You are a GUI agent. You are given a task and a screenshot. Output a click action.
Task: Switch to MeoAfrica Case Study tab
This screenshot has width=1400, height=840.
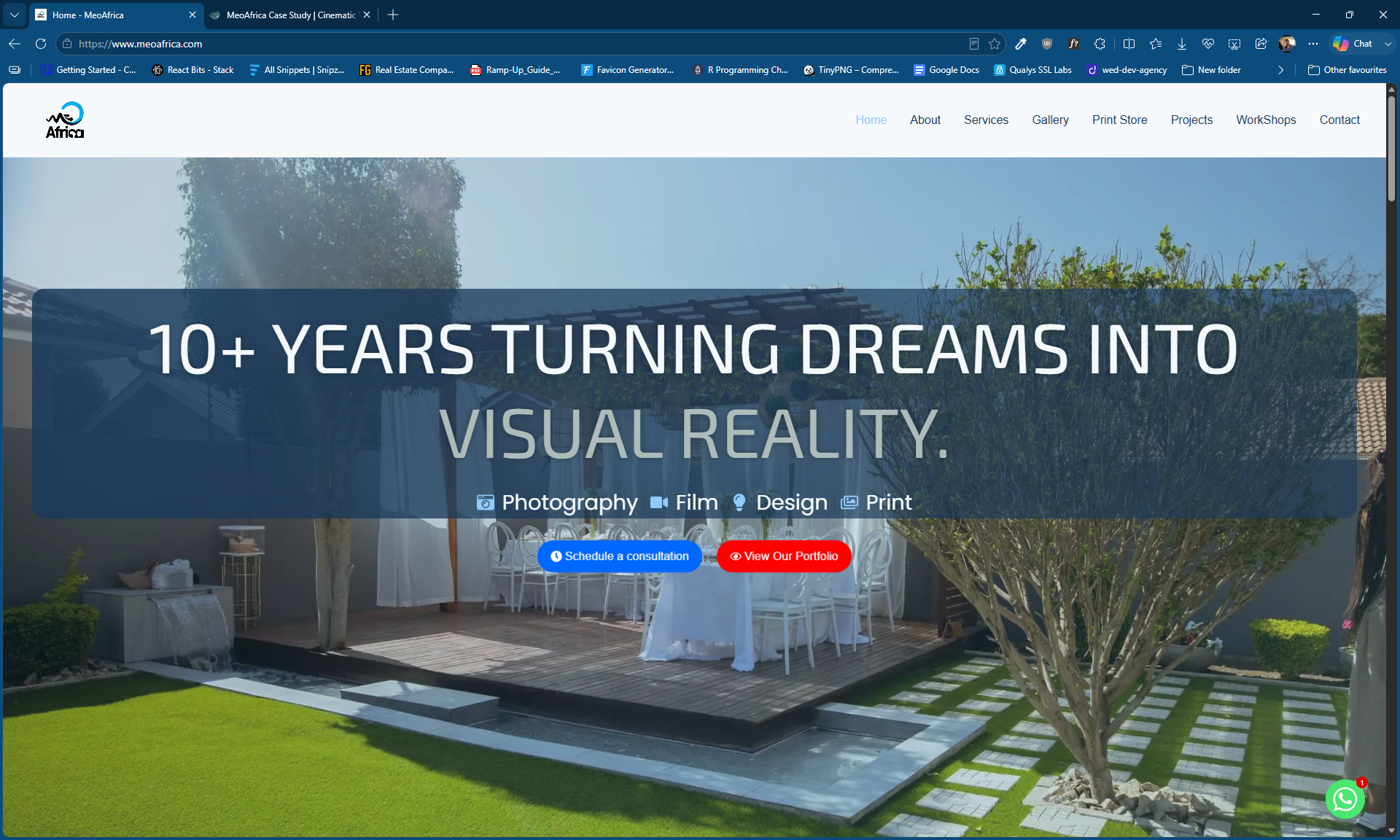click(x=290, y=15)
